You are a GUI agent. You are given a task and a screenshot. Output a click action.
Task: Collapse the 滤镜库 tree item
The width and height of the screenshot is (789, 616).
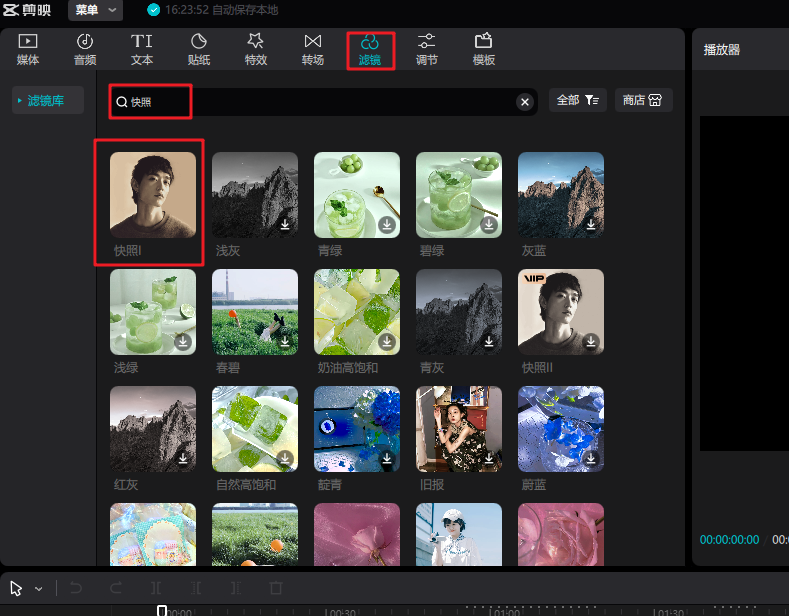19,100
